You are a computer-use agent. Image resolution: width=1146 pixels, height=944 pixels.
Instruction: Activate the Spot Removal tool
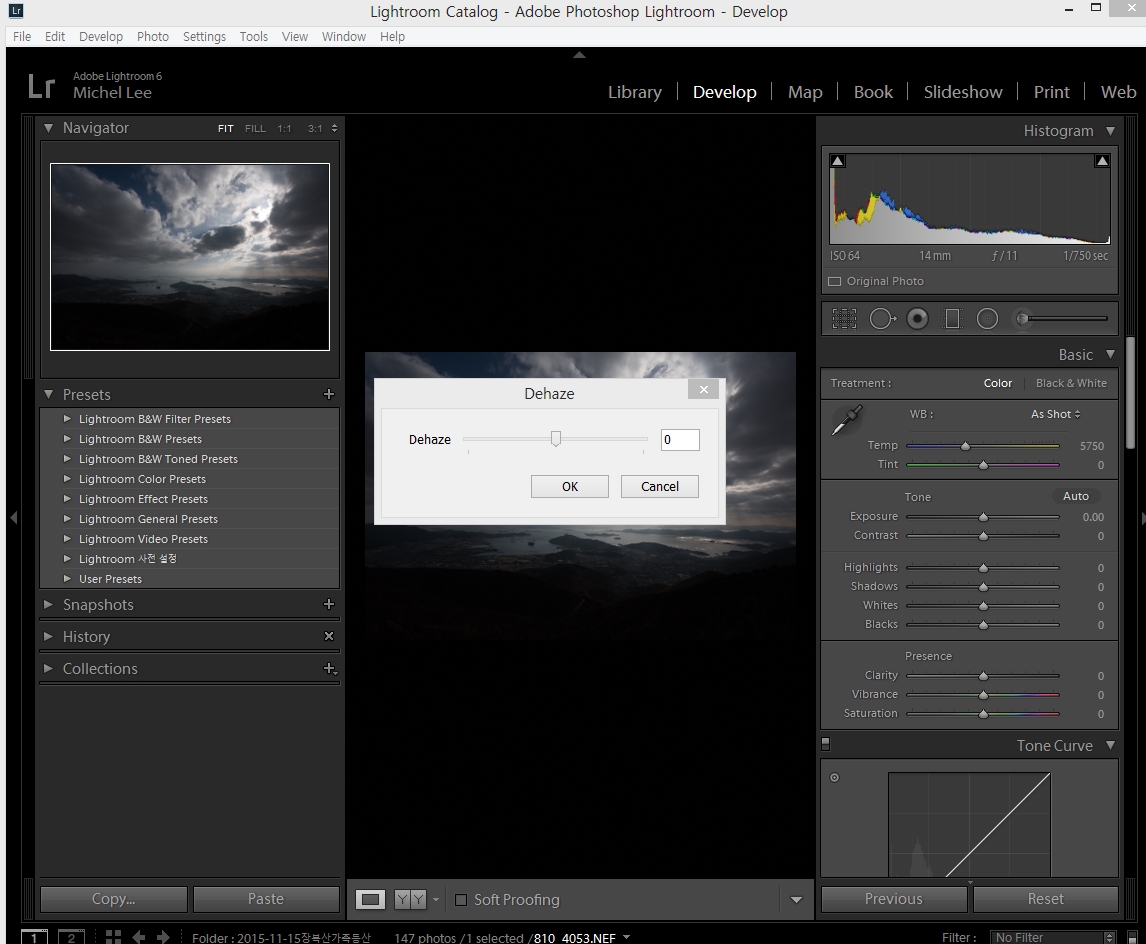click(x=882, y=319)
